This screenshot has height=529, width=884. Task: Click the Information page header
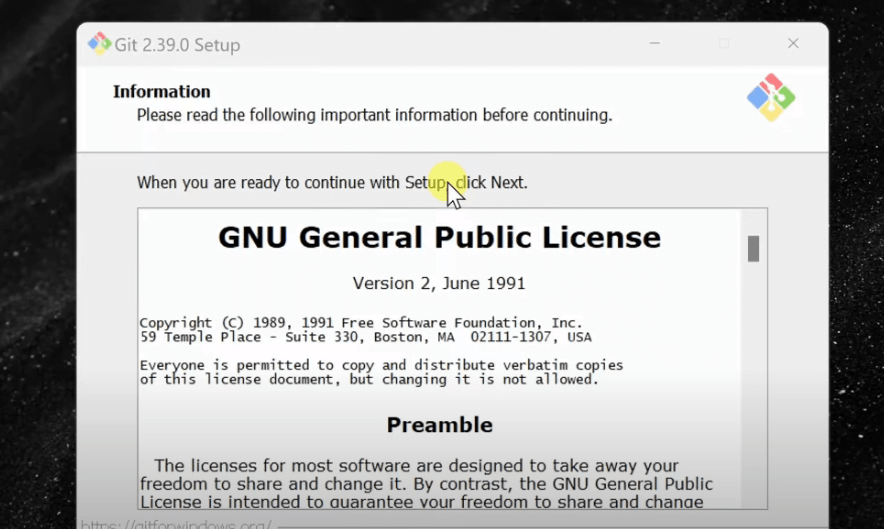pos(161,92)
